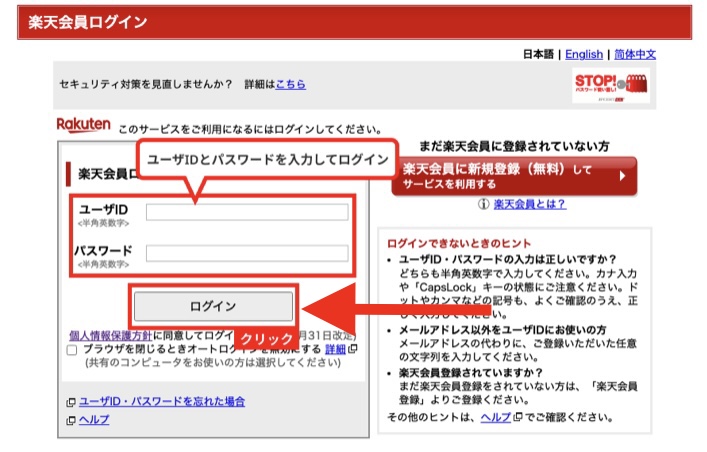Open 詳細 link about auto-login
707x452 pixels.
[335, 349]
